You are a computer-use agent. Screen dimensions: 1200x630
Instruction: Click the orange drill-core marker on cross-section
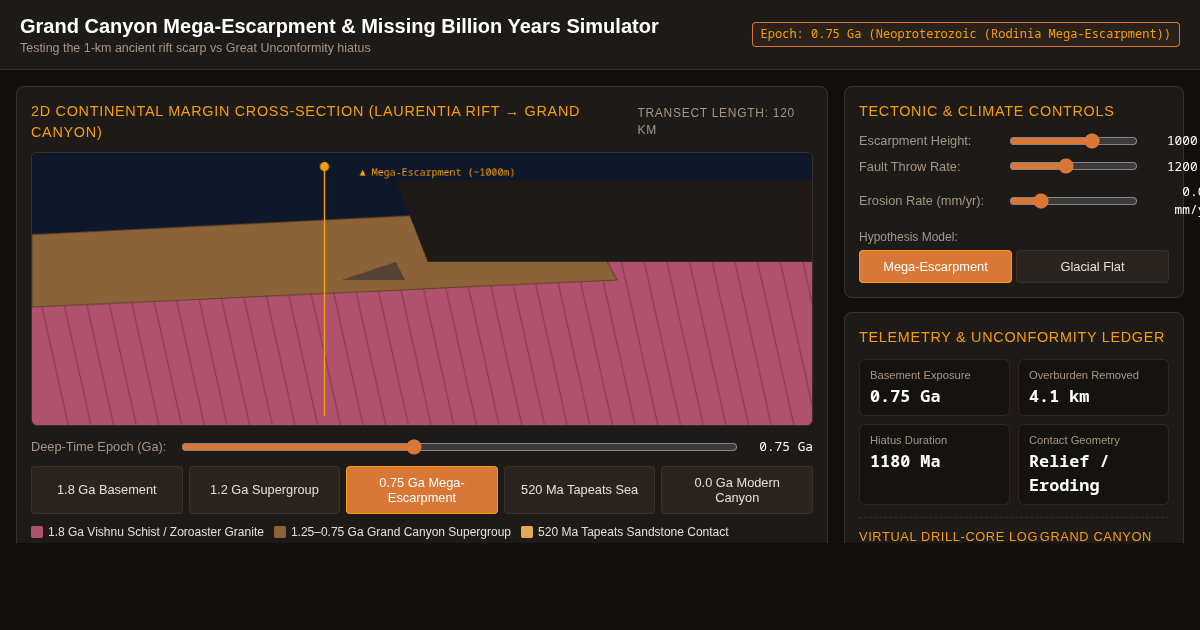[324, 167]
